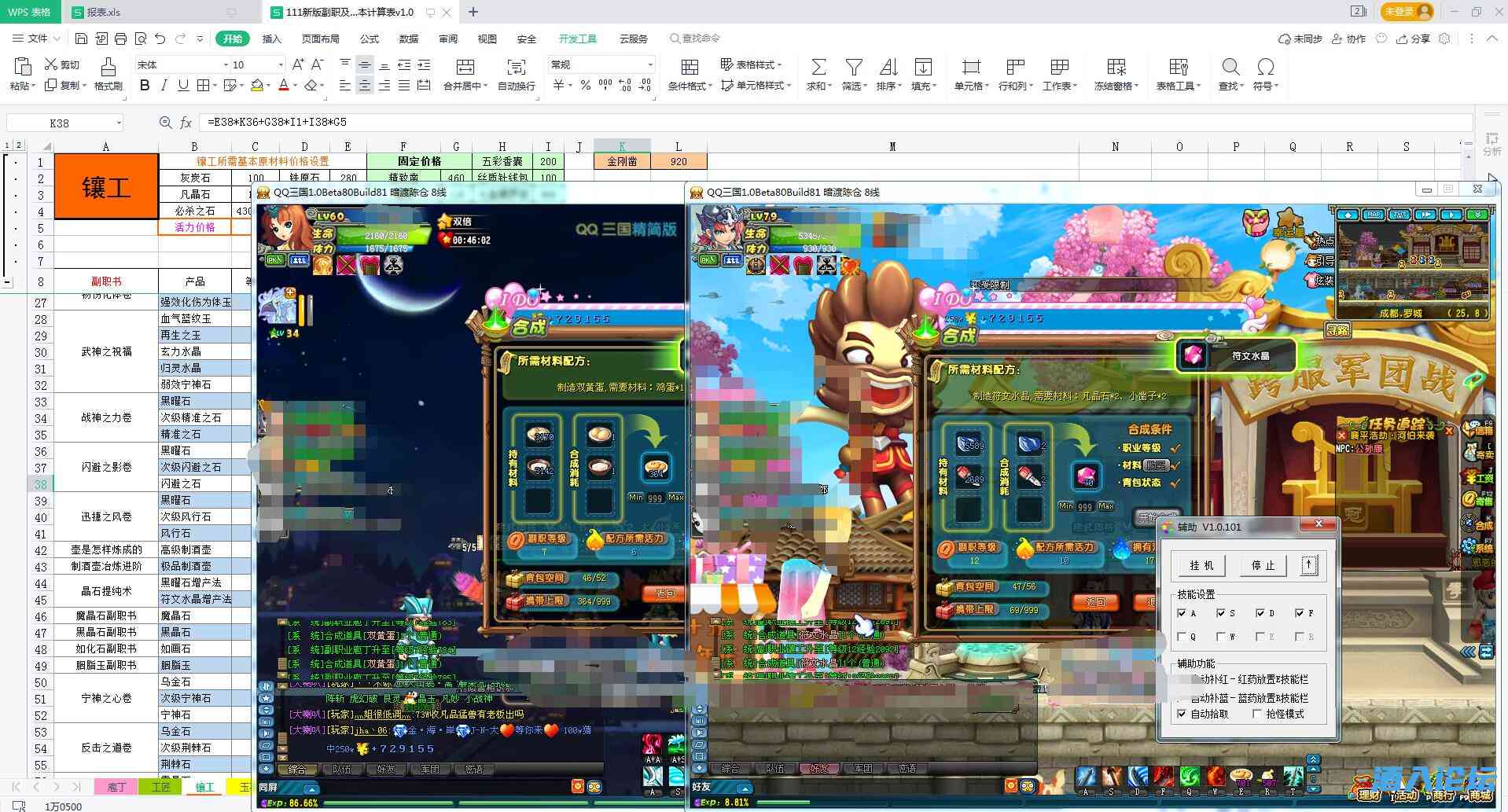Toggle skill D checkbox in 辅助 window
Viewport: 1508px width, 812px height.
click(1260, 613)
